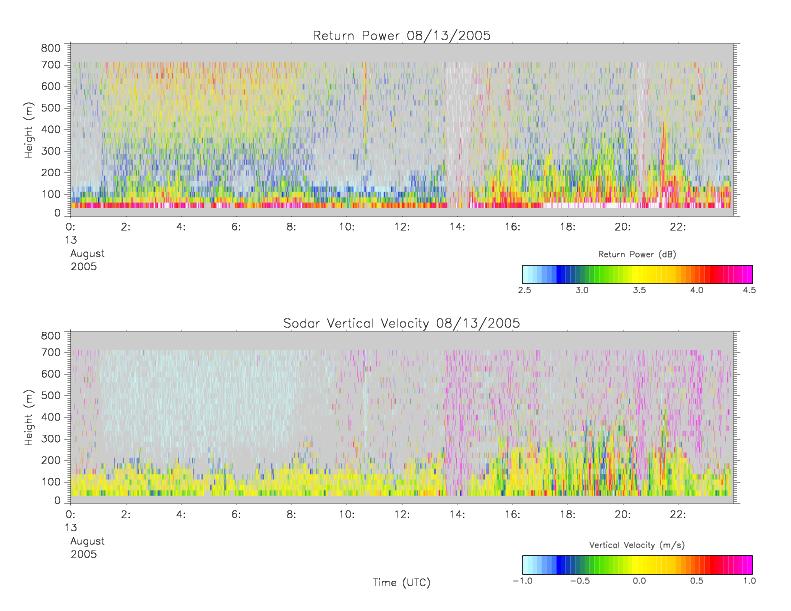Click the 300 height tick on Return Power plot

tap(50, 151)
